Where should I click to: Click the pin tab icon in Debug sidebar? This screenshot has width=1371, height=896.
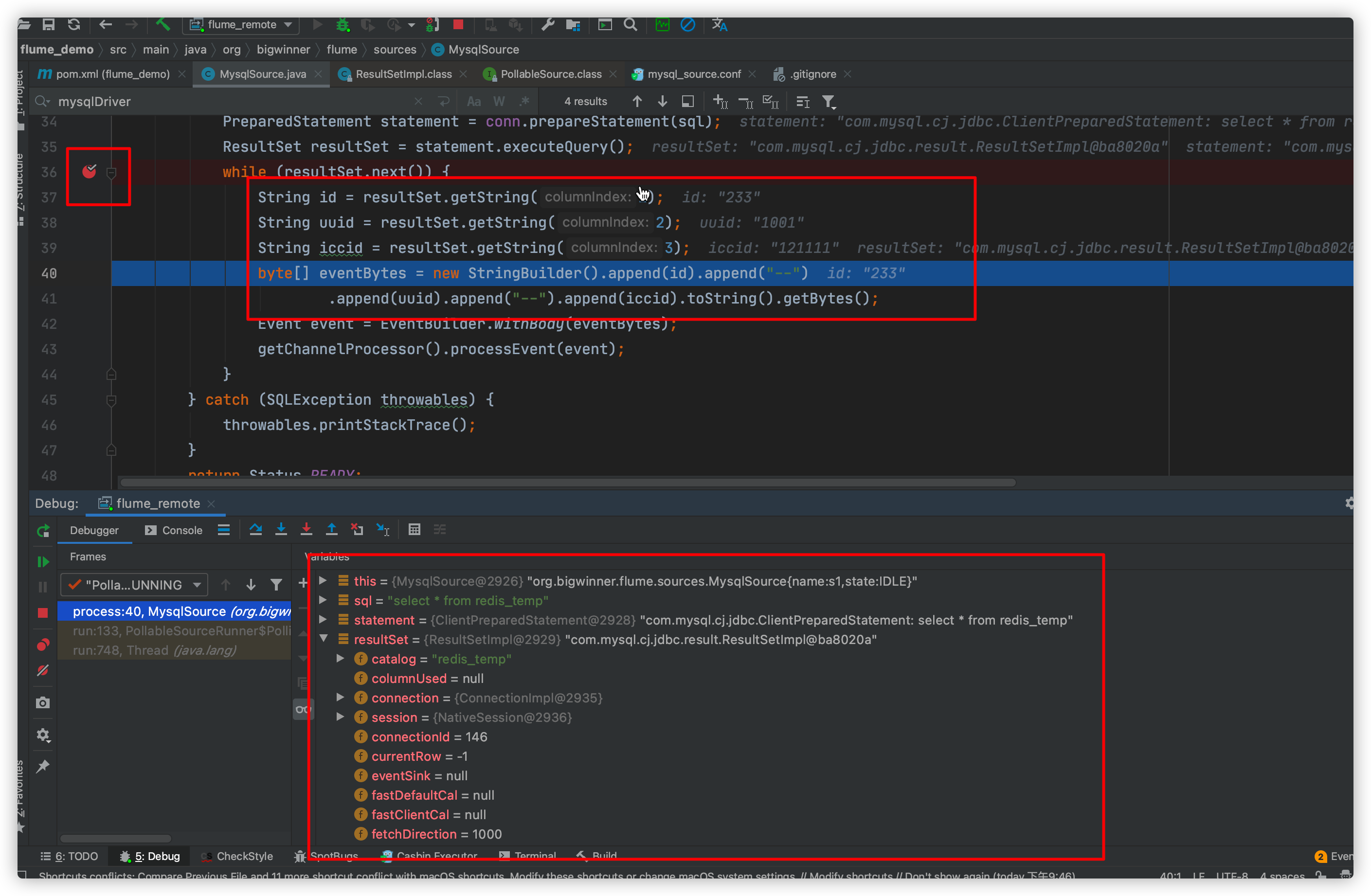43,766
